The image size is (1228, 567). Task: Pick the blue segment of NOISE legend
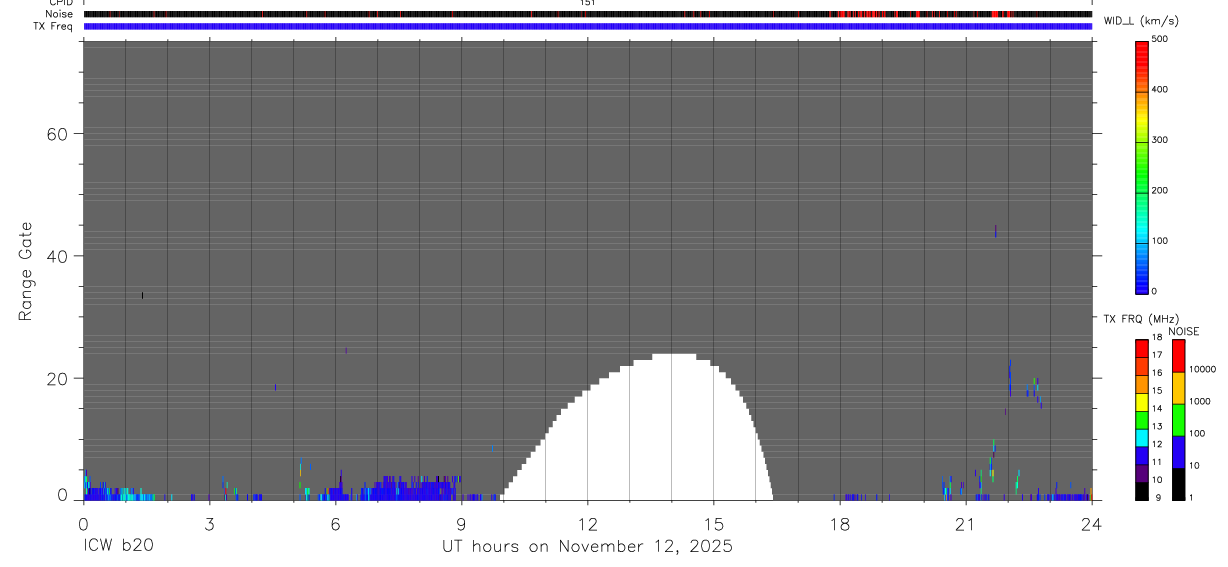tap(1179, 452)
